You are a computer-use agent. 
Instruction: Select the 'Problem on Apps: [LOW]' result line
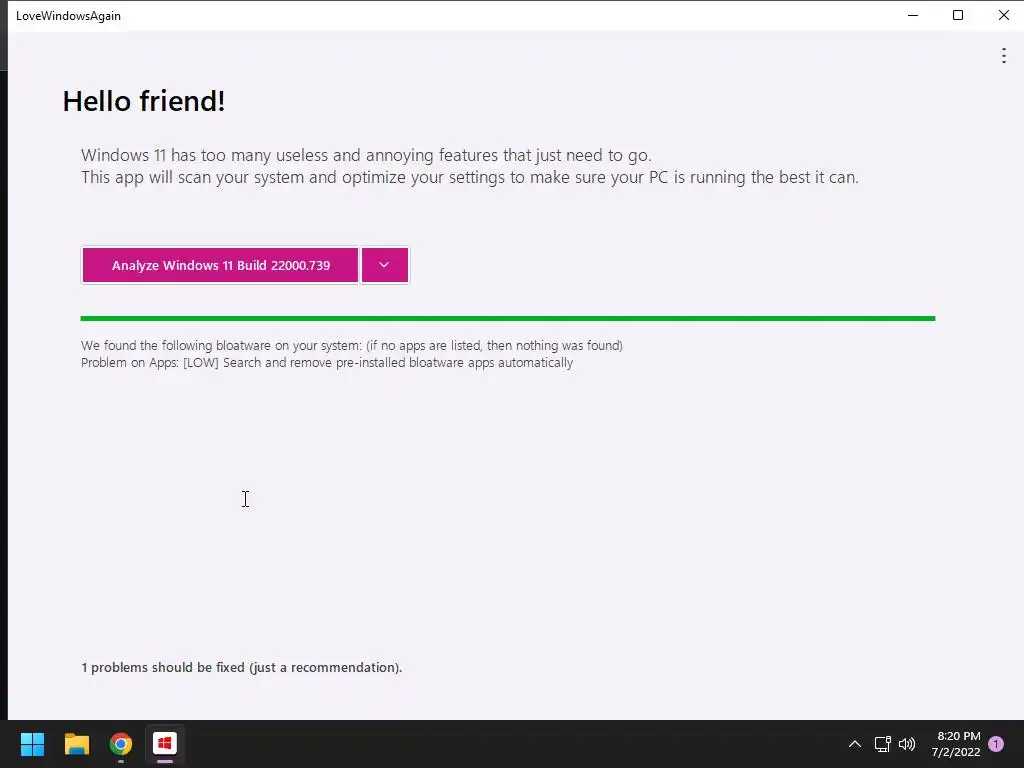[327, 362]
